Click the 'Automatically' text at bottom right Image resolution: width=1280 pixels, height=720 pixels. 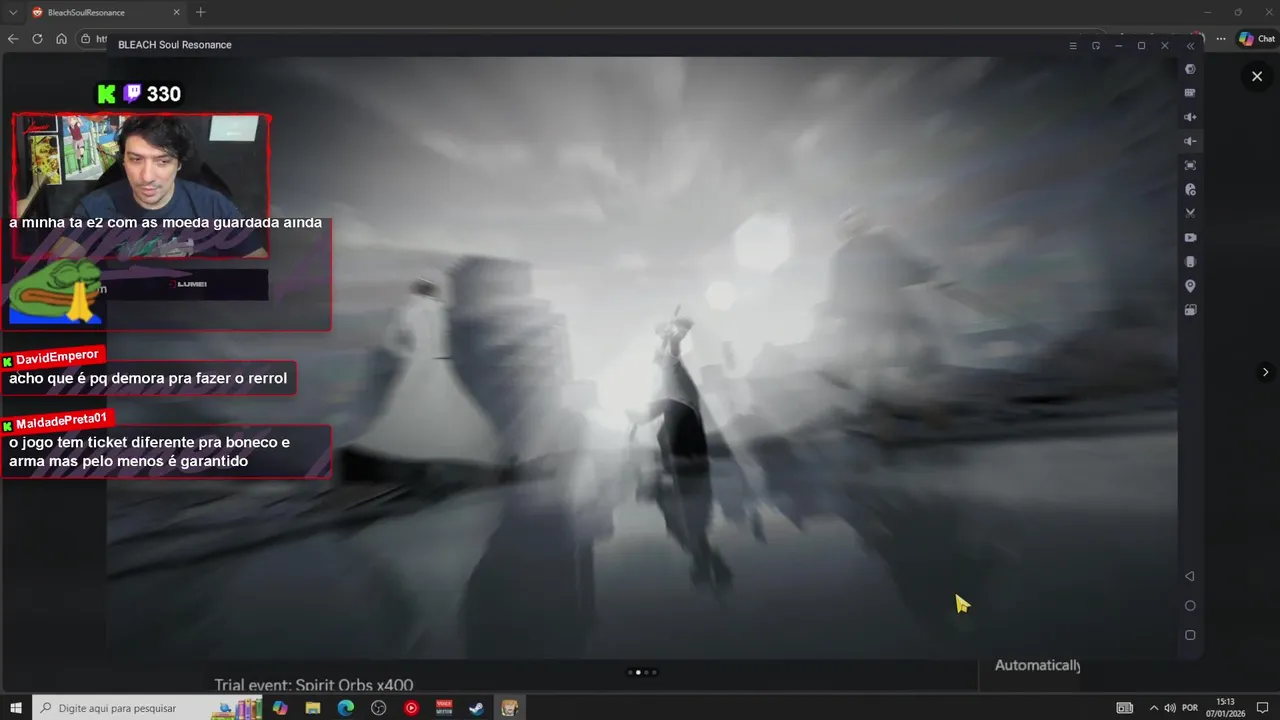point(1037,665)
